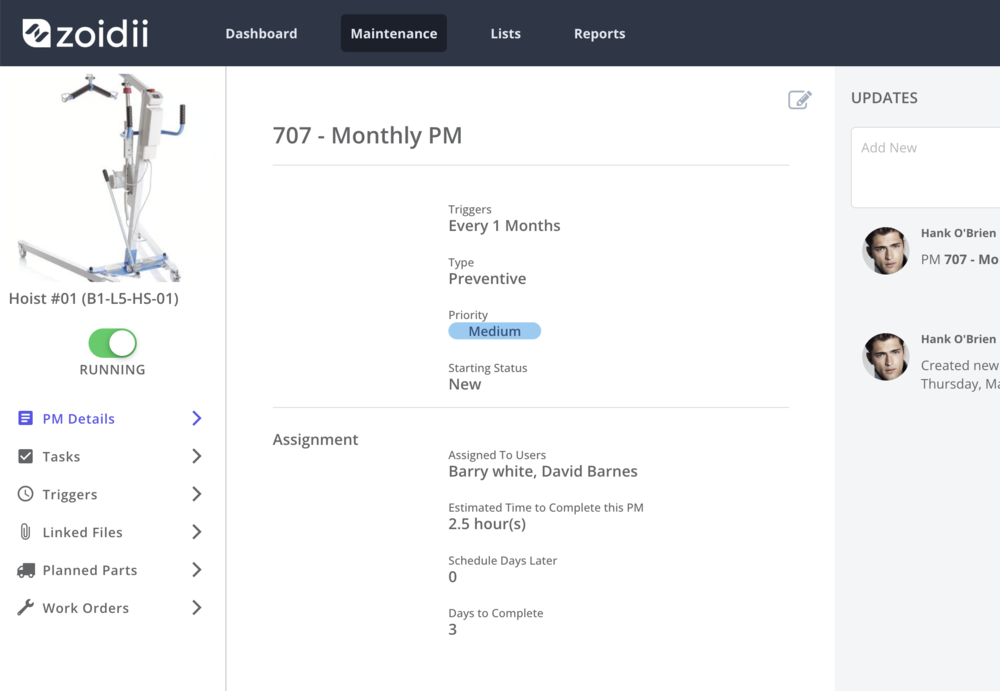Click the PM Details document icon

coord(26,419)
